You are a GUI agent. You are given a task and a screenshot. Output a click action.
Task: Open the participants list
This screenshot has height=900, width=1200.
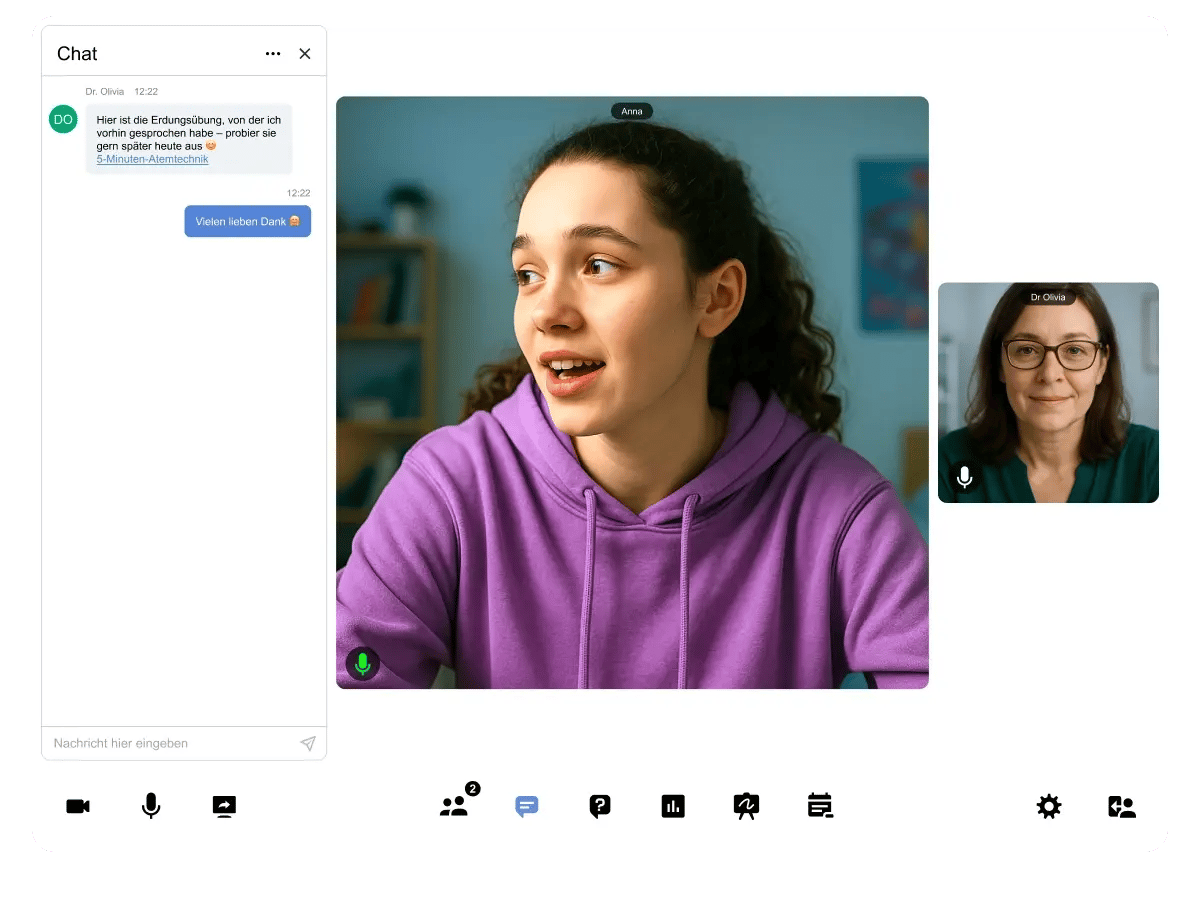pos(455,806)
